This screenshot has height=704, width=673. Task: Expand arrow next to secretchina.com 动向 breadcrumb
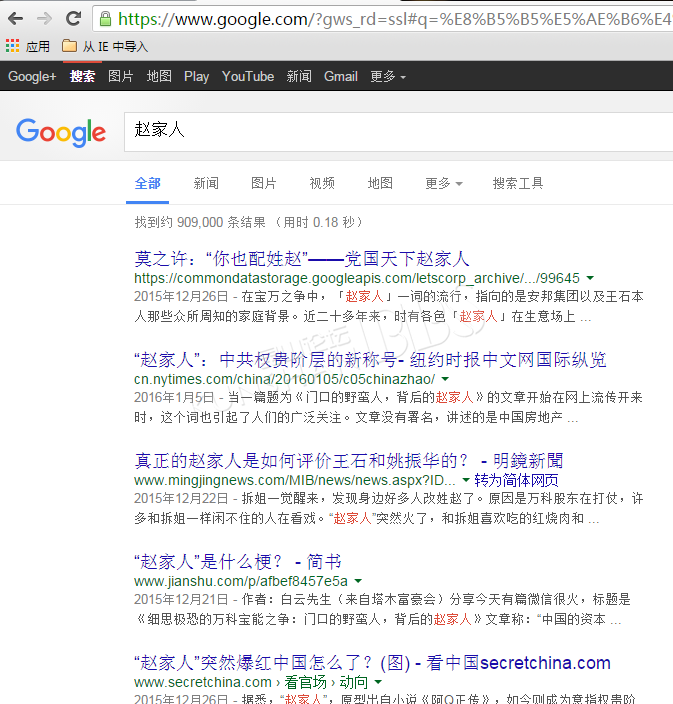[x=378, y=682]
